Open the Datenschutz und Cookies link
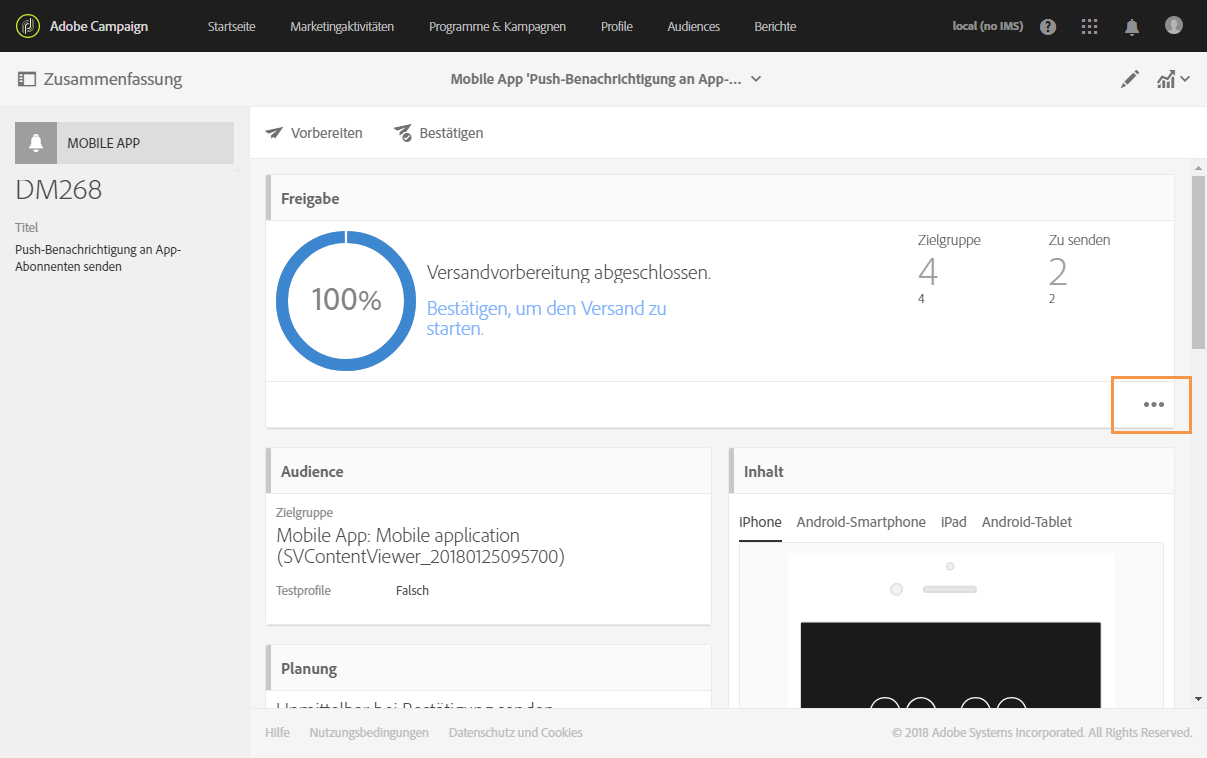 point(515,733)
